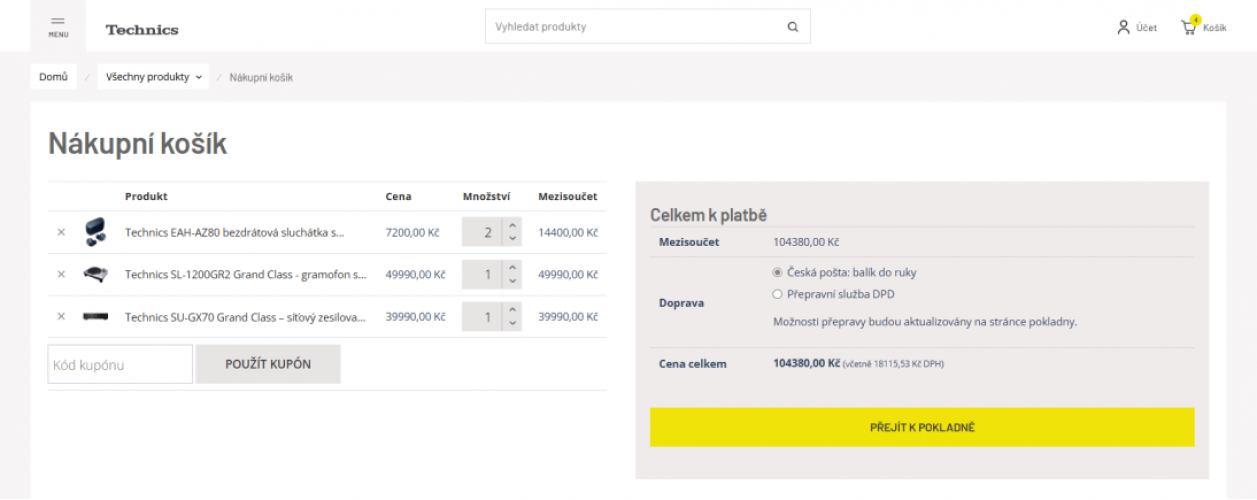The width and height of the screenshot is (1257, 500).
Task: Go to the Domů breadcrumb
Action: (x=53, y=77)
